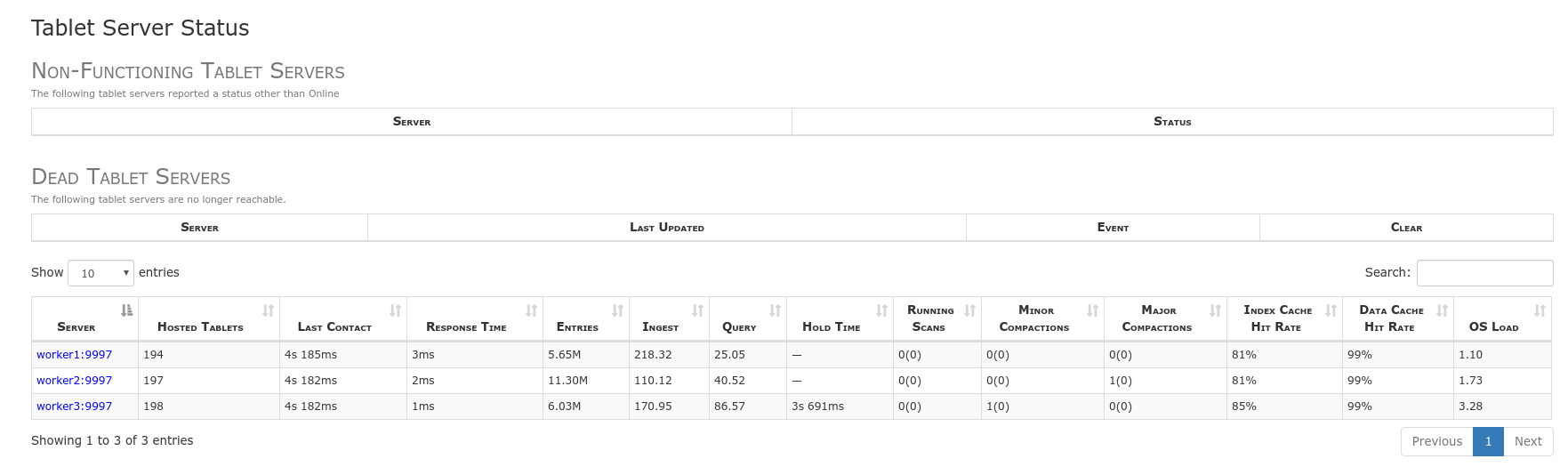Click the Search input field
1568x475 pixels.
1484,273
